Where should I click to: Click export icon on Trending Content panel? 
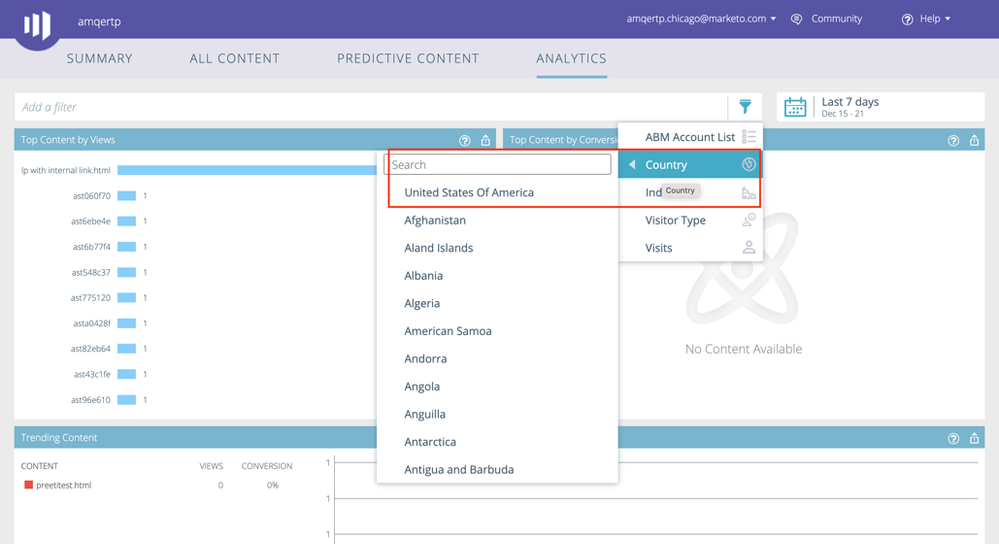click(x=974, y=438)
